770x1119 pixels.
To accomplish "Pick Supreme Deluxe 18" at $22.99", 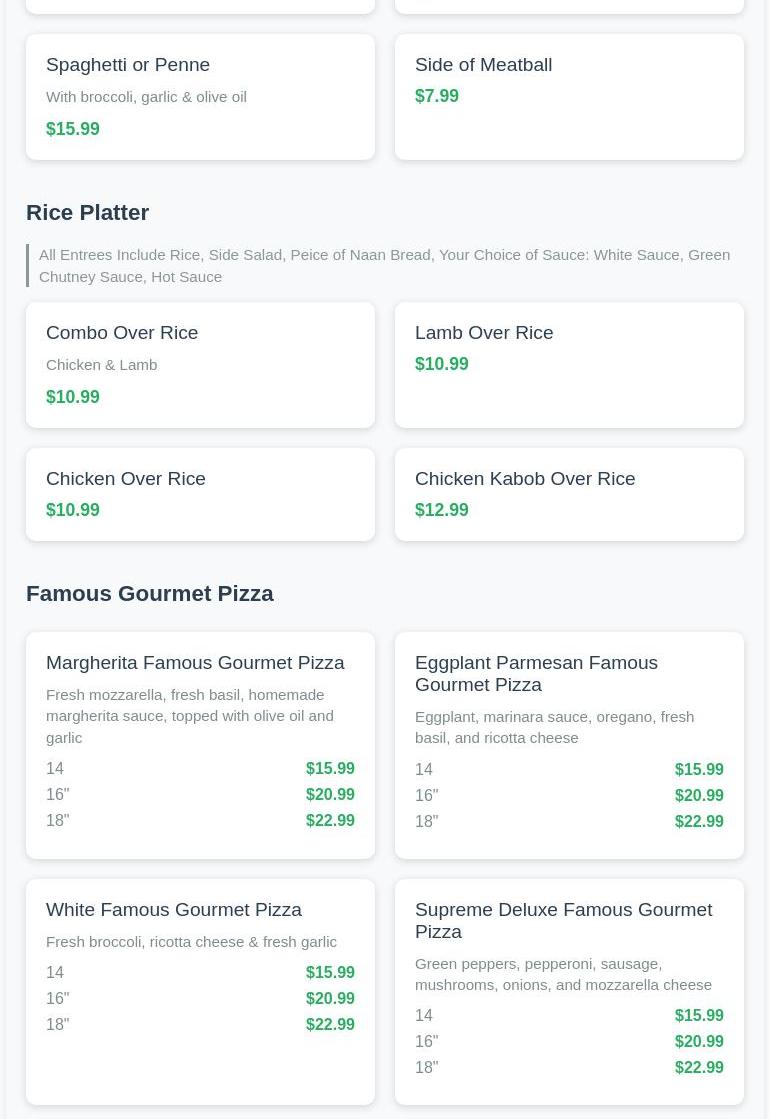I will (568, 1068).
